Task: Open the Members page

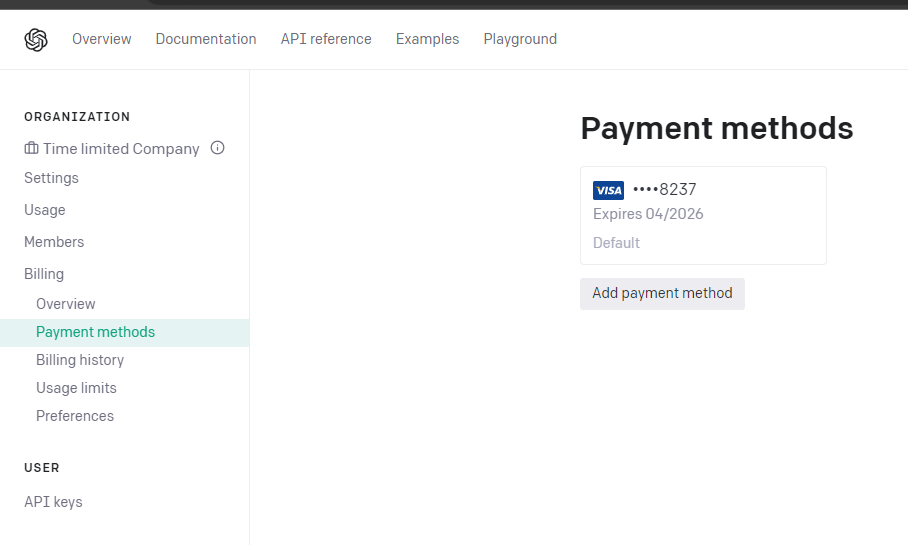Action: pos(54,242)
